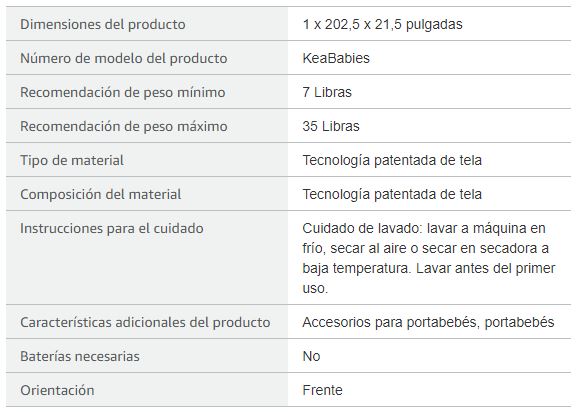Click 'Recomendación de peso mínimo' label
The height and width of the screenshot is (412, 578).
pos(122,92)
